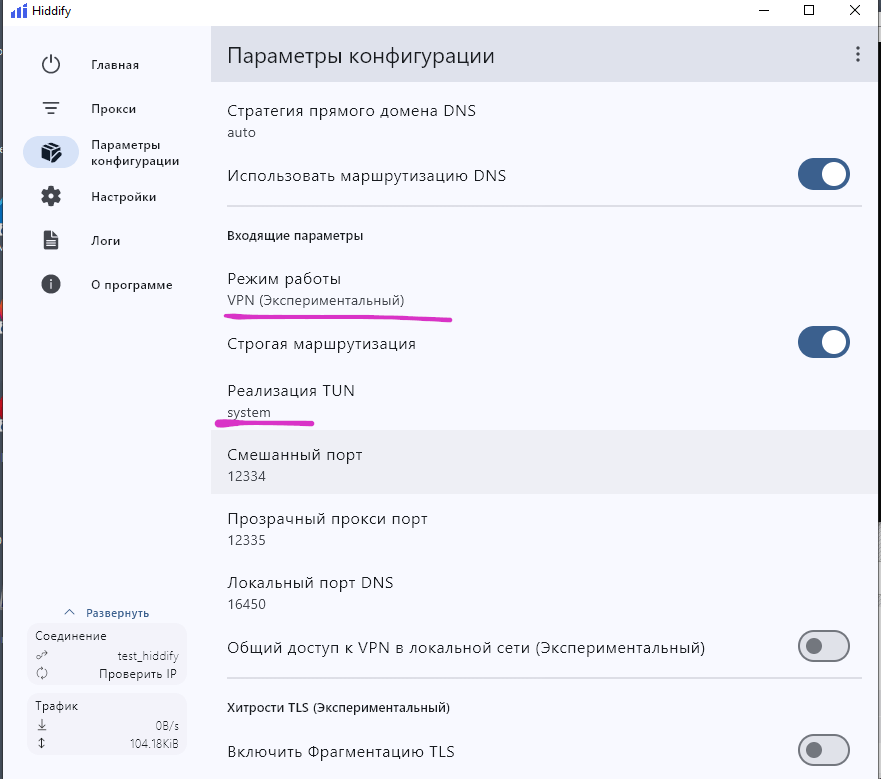Click the Логи document icon
This screenshot has width=881, height=779.
51,241
